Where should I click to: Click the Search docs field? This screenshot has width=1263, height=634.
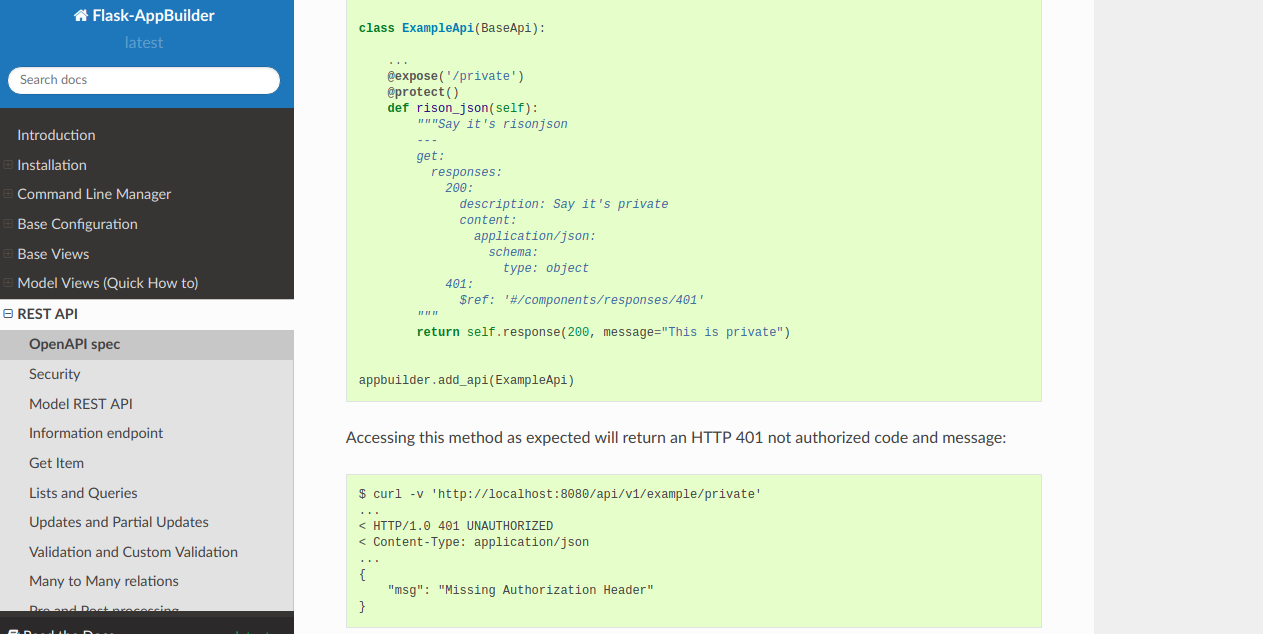[144, 80]
